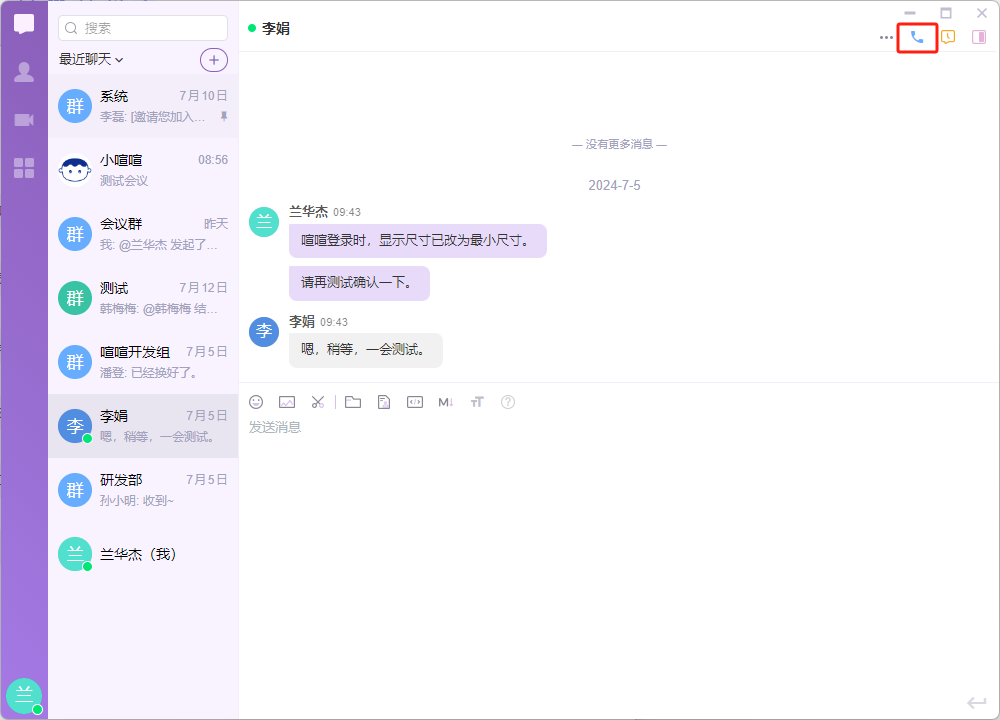The width and height of the screenshot is (1000, 720).
Task: Open the more options ellipsis menu
Action: point(886,38)
